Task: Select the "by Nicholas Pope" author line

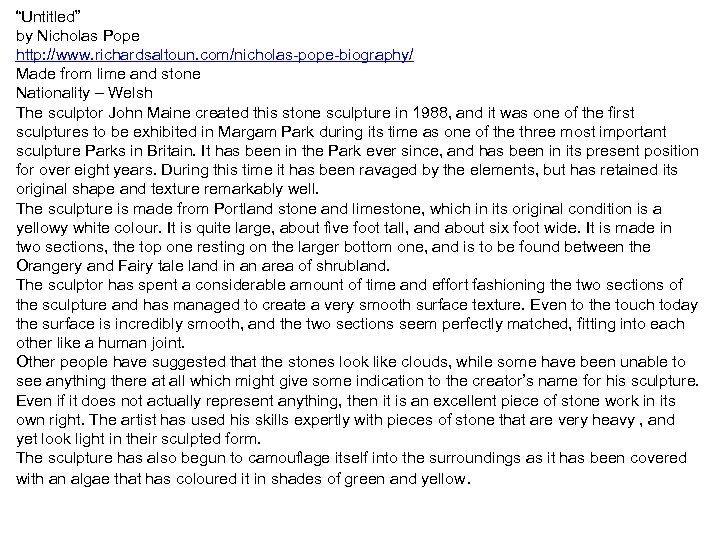Action: click(78, 35)
